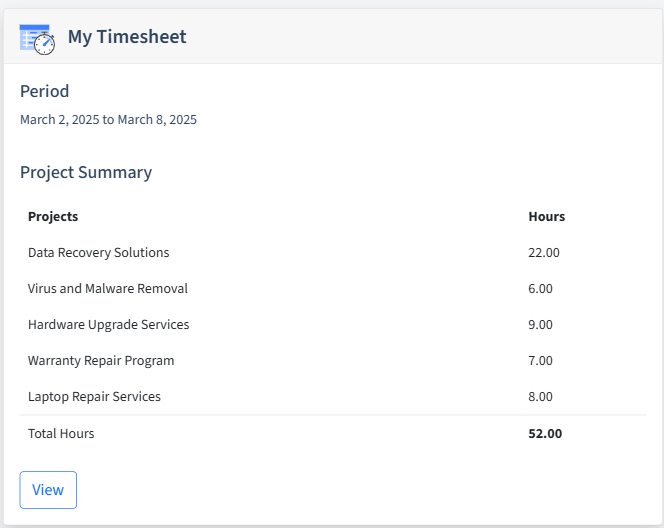Select Hardware Upgrade Services project
Viewport: 664px width, 528px height.
(108, 325)
